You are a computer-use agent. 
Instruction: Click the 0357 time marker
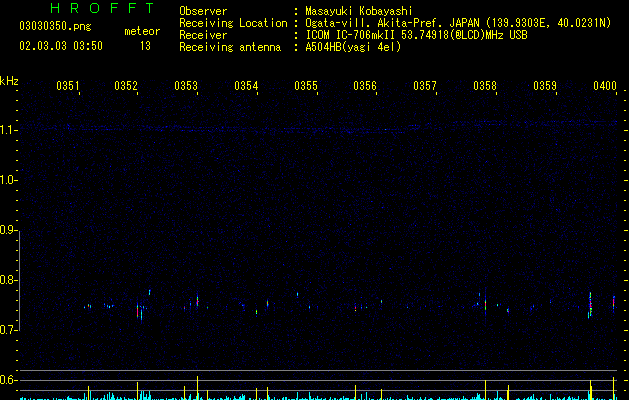425,86
